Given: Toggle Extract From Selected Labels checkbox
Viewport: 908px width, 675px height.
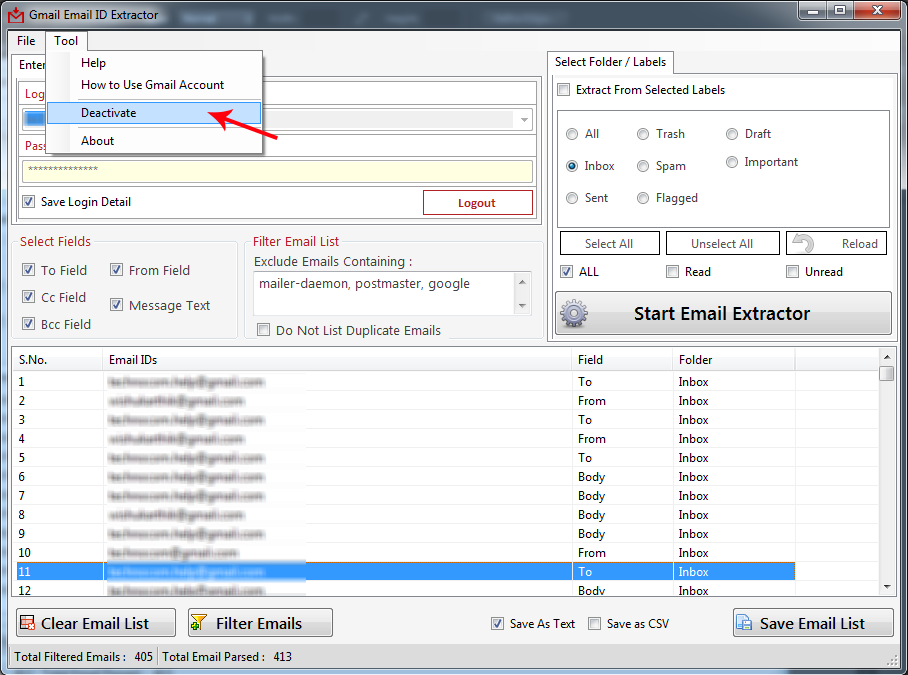Looking at the screenshot, I should pos(563,90).
